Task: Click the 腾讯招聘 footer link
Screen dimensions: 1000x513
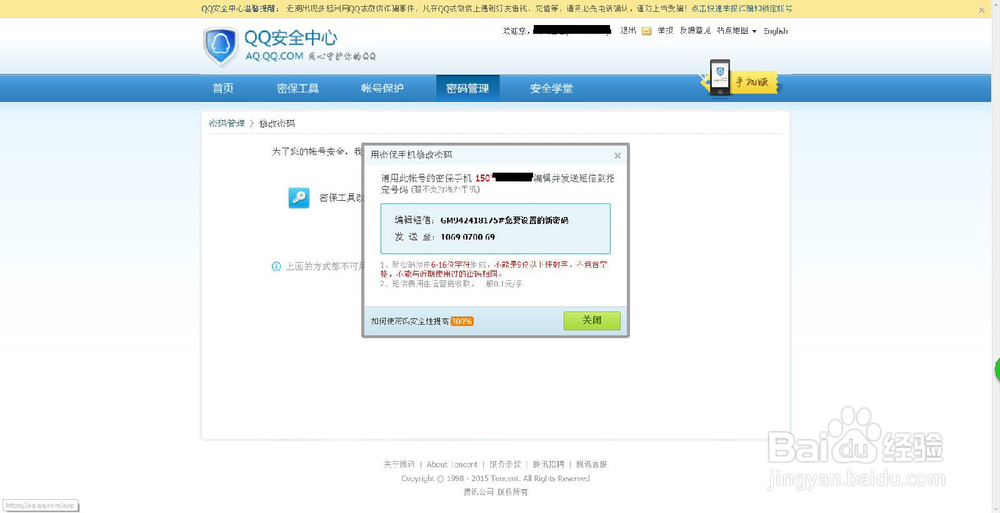Action: click(x=548, y=465)
